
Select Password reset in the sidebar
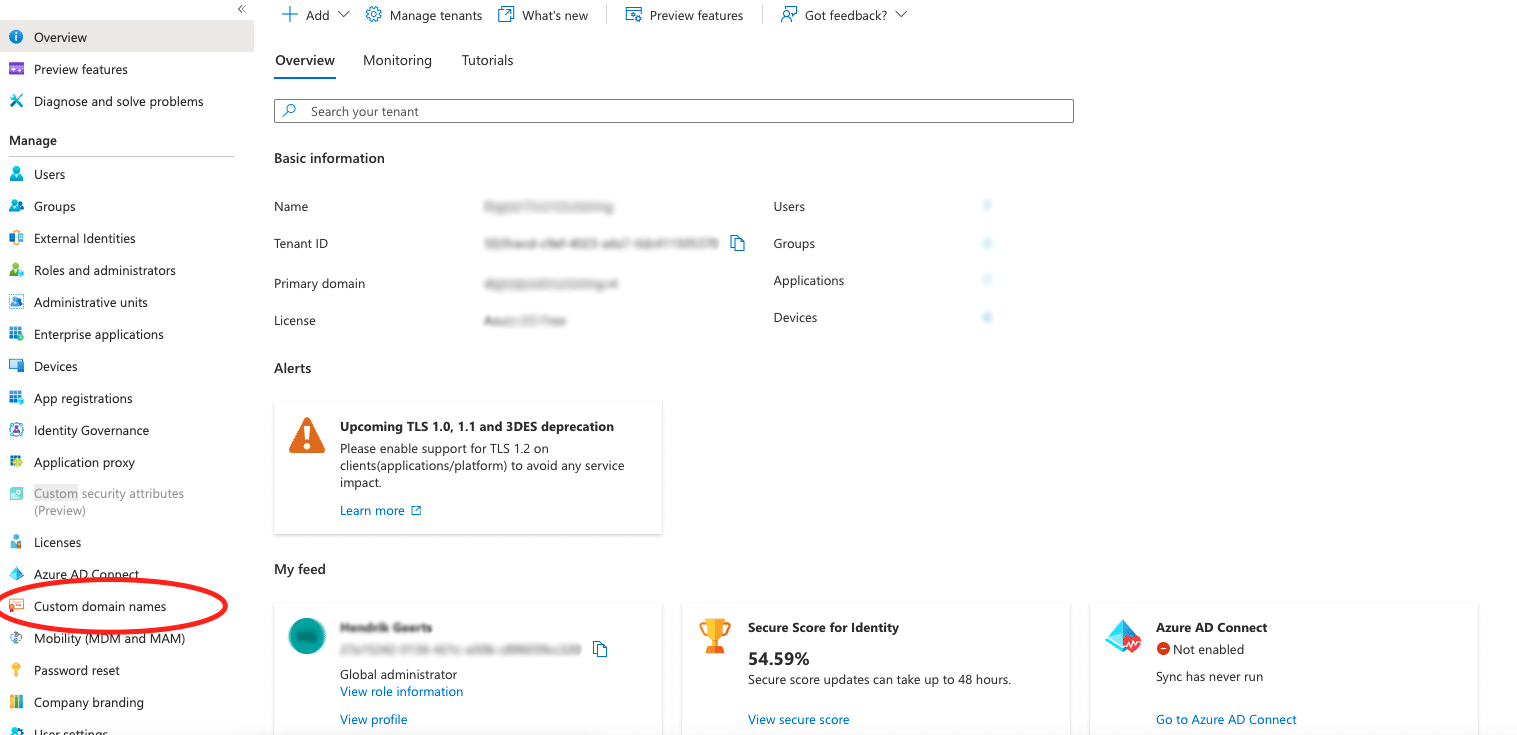[x=77, y=670]
